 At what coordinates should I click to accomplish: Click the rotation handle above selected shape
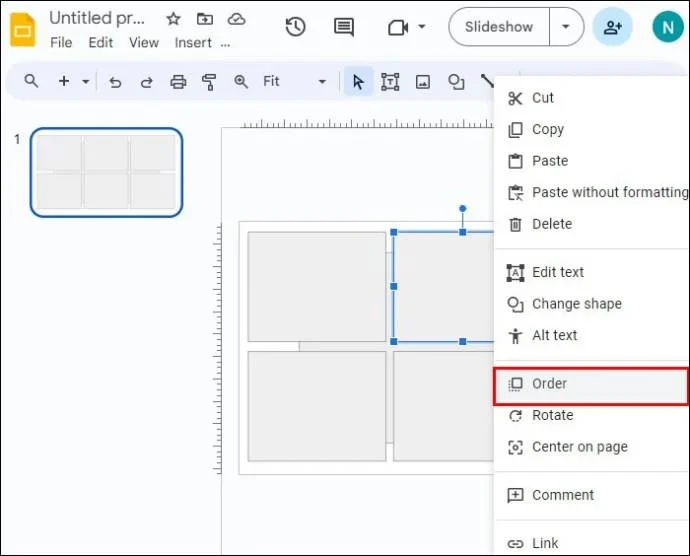coord(462,208)
